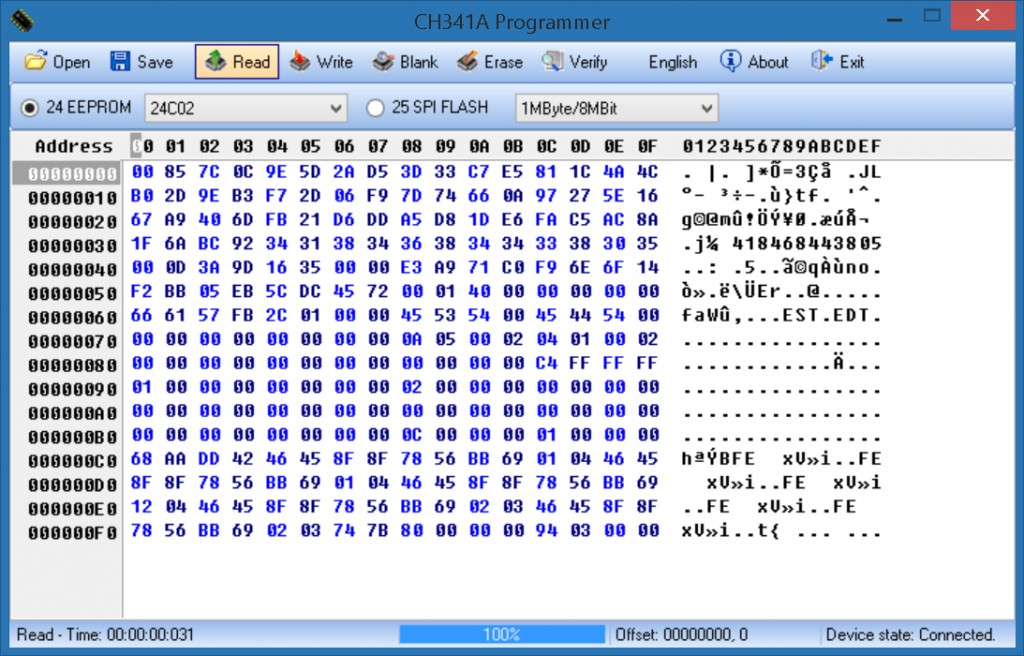Click status text 'Read - Time: 00:00:00:031'
Image resolution: width=1024 pixels, height=656 pixels.
click(105, 634)
